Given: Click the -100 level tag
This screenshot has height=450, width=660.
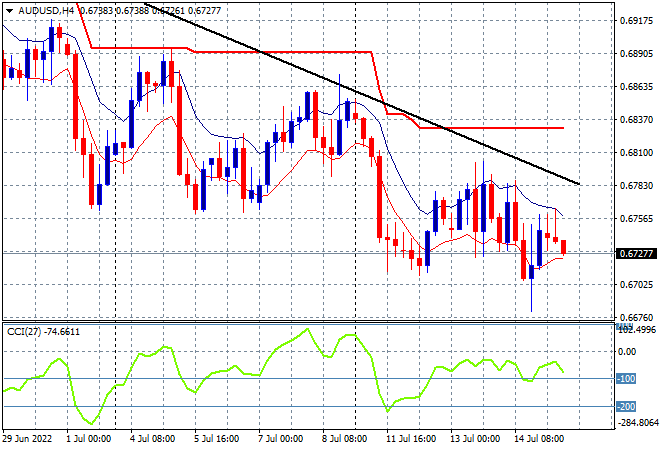Looking at the screenshot, I should [626, 378].
